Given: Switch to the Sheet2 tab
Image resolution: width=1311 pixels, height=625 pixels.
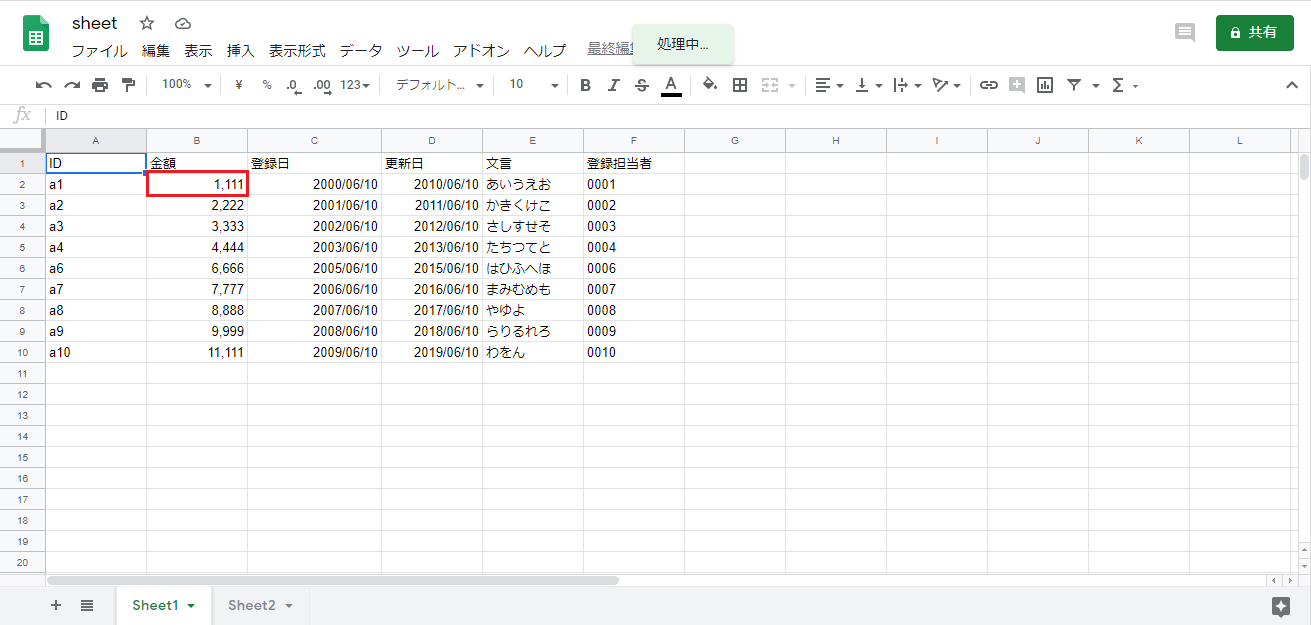Looking at the screenshot, I should click(253, 605).
